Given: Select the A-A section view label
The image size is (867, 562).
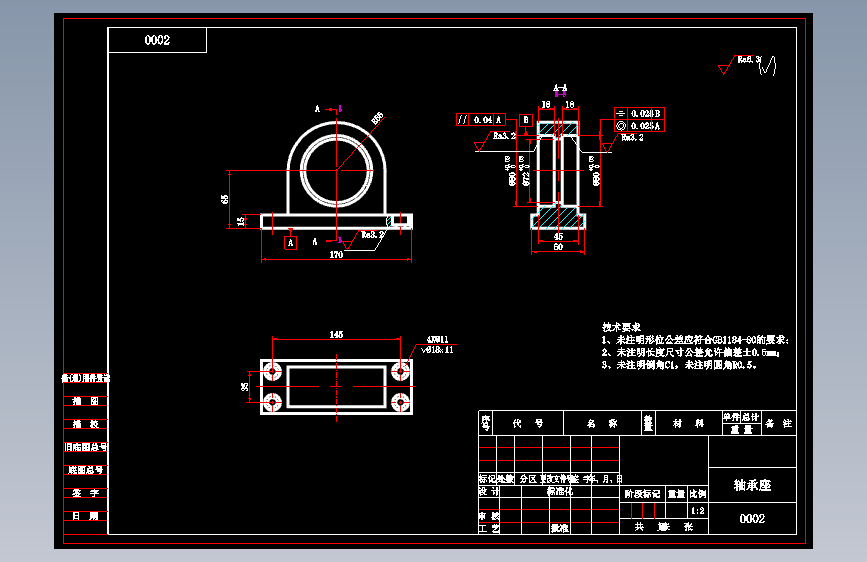Looking at the screenshot, I should tap(560, 88).
